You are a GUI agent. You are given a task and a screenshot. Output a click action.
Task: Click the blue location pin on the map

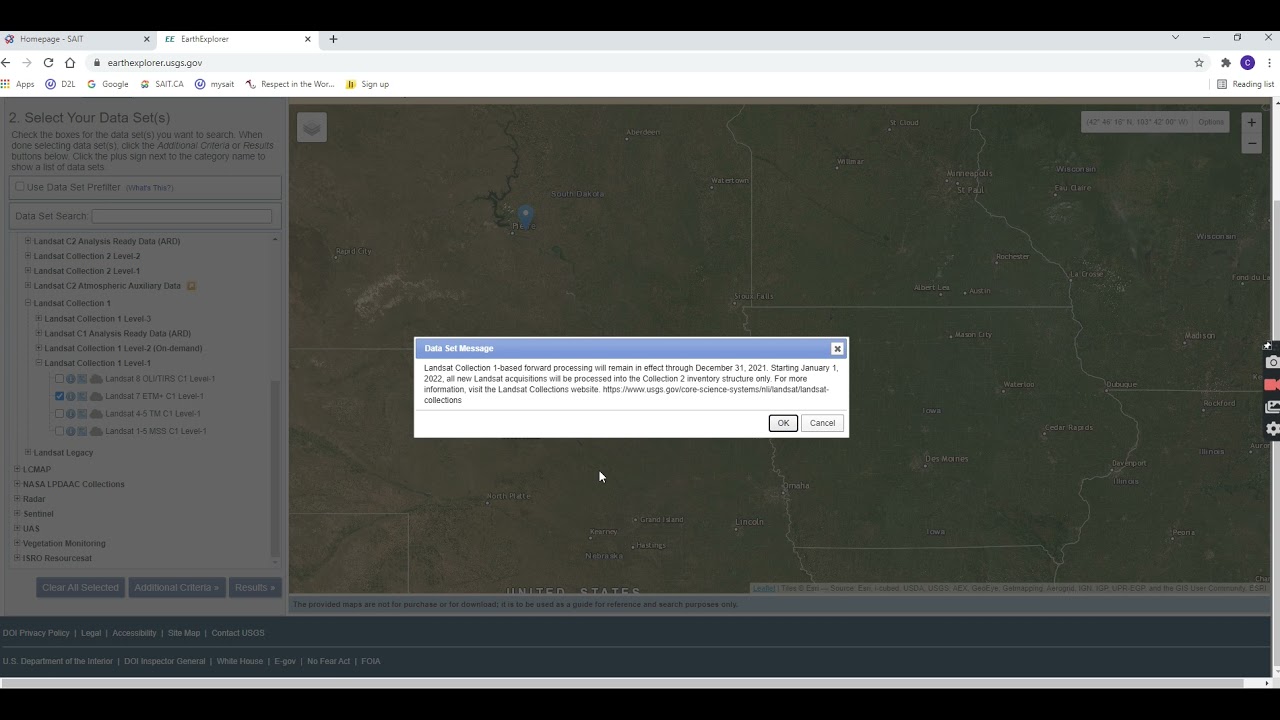(525, 215)
